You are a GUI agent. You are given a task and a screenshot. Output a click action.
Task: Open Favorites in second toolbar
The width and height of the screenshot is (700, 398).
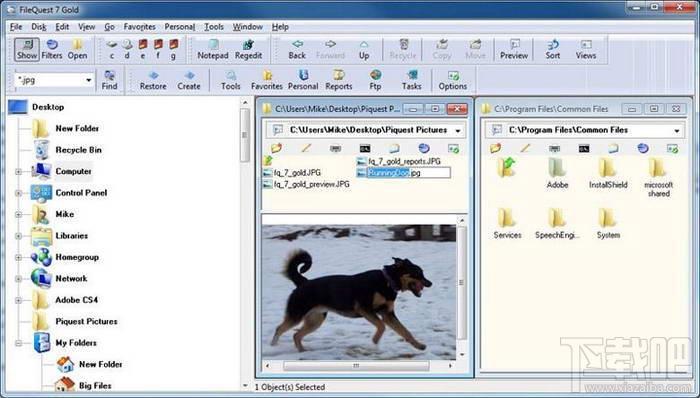[267, 80]
